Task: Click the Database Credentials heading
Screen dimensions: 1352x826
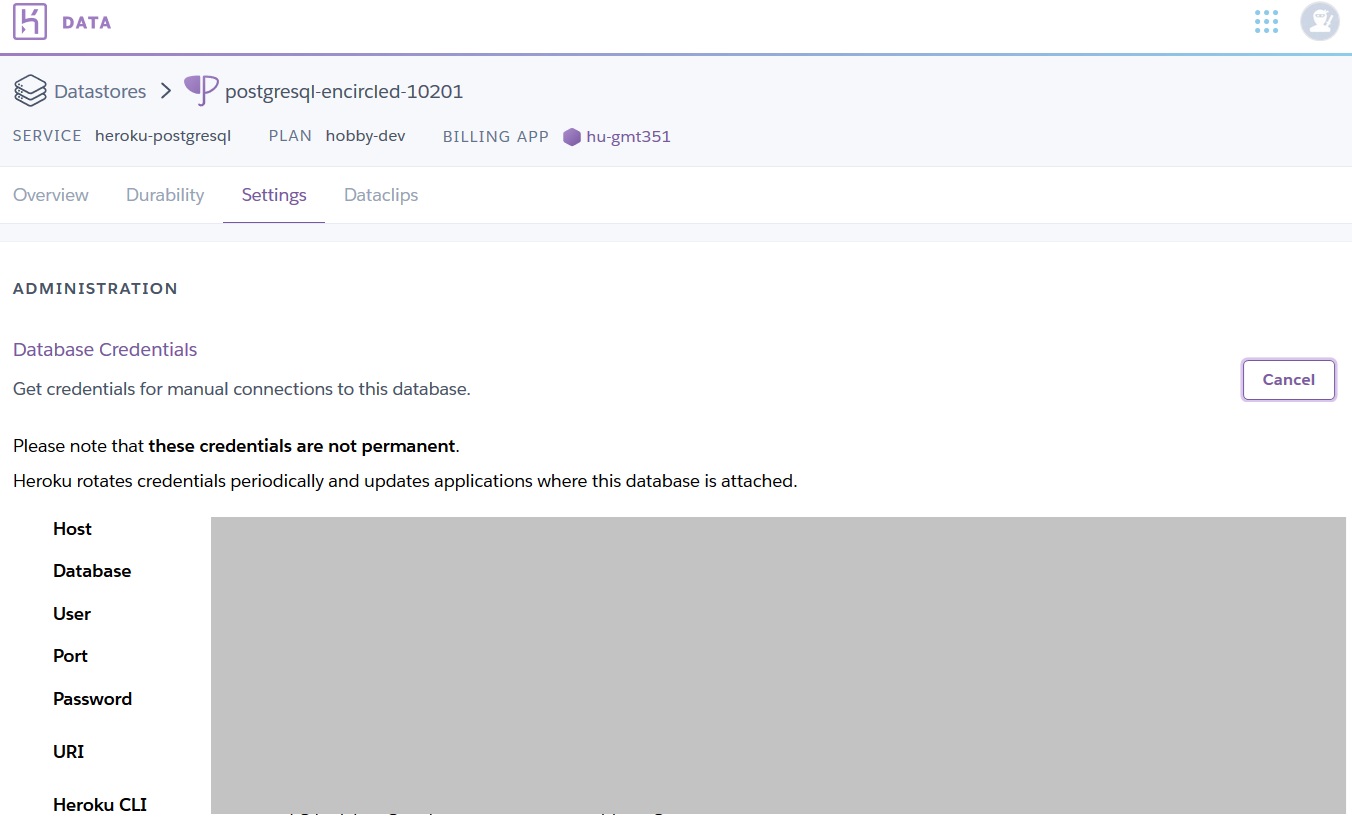Action: coord(105,349)
